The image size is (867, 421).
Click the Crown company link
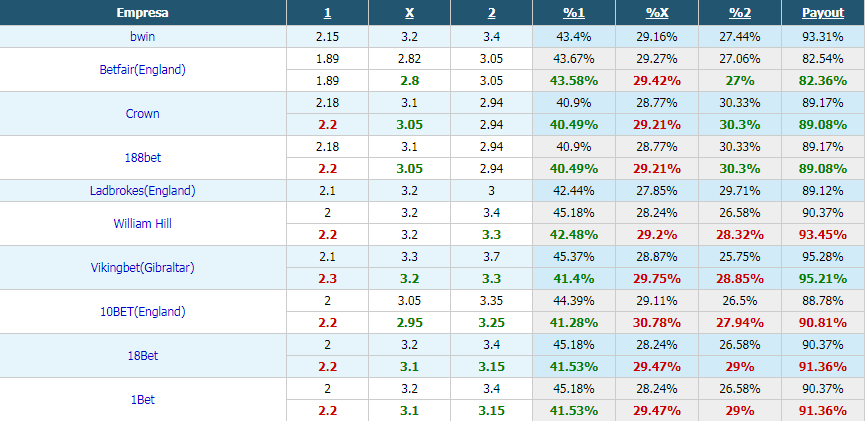point(143,113)
